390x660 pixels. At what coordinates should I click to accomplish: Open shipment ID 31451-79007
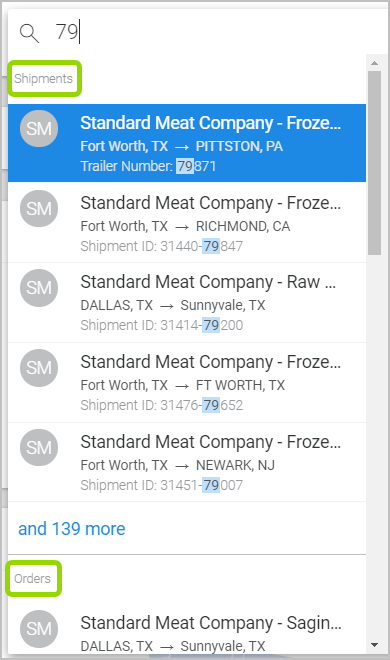pyautogui.click(x=187, y=462)
